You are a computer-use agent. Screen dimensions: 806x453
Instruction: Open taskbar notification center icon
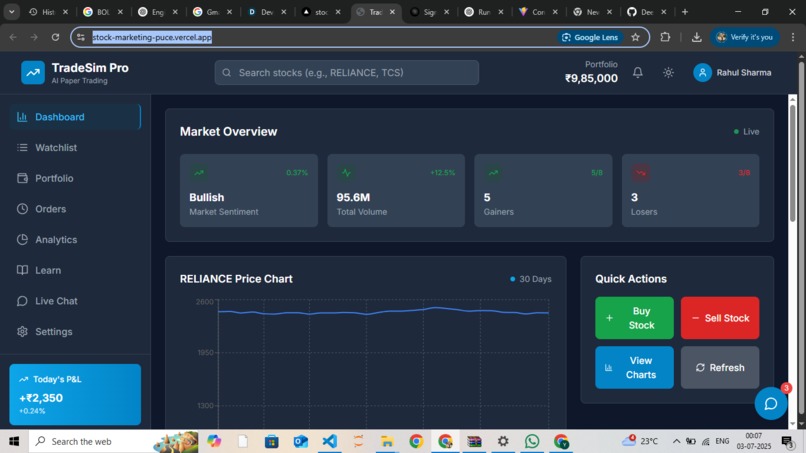coord(786,441)
